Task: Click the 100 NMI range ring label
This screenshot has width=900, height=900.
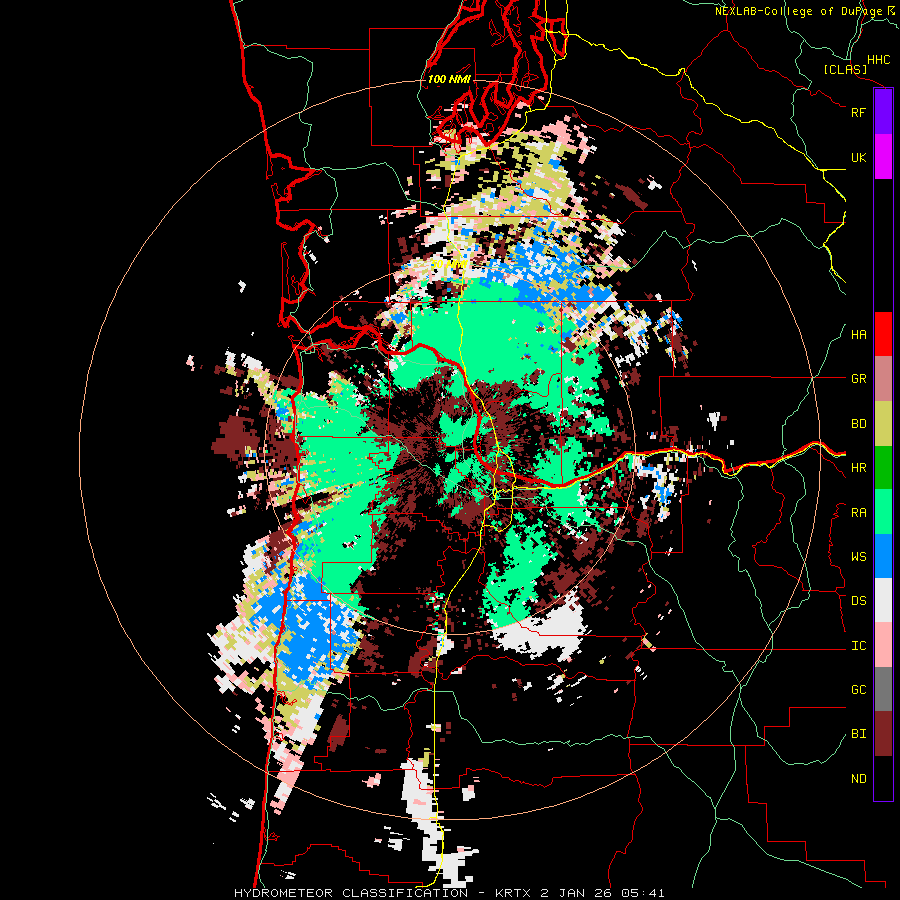Action: coord(449,79)
